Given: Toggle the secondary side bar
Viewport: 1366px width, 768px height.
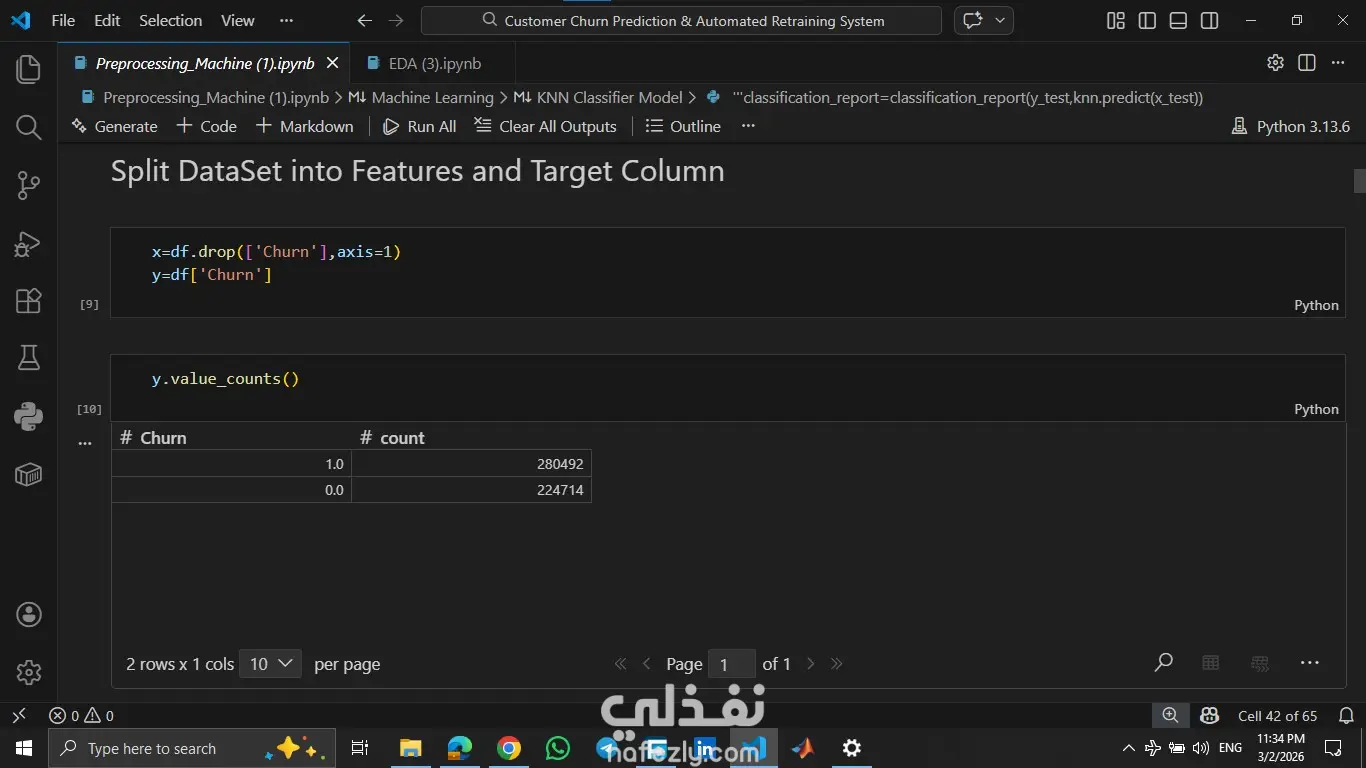Looking at the screenshot, I should click(x=1209, y=20).
